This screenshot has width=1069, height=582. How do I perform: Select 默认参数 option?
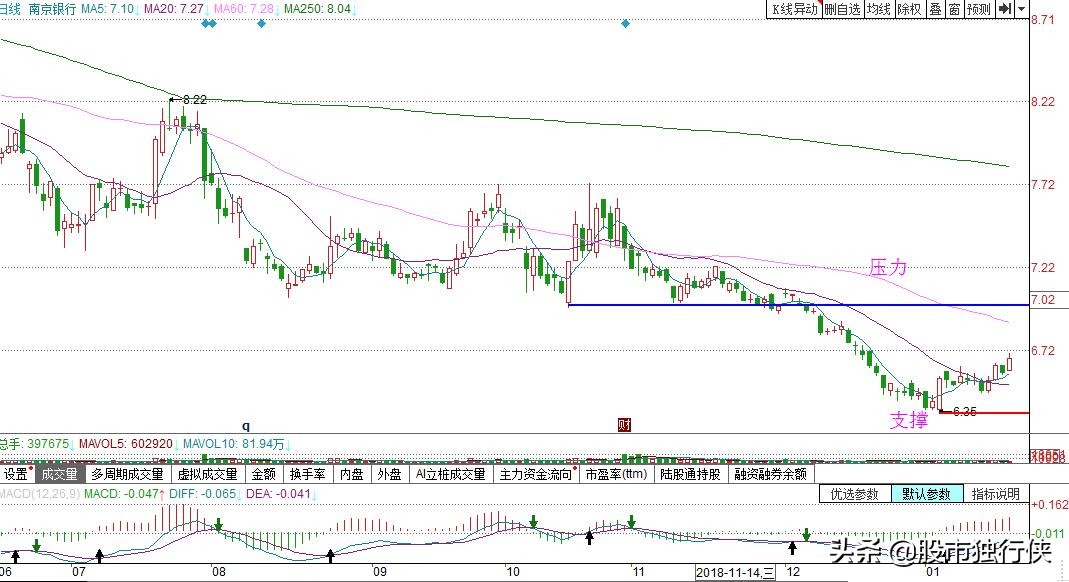(927, 493)
